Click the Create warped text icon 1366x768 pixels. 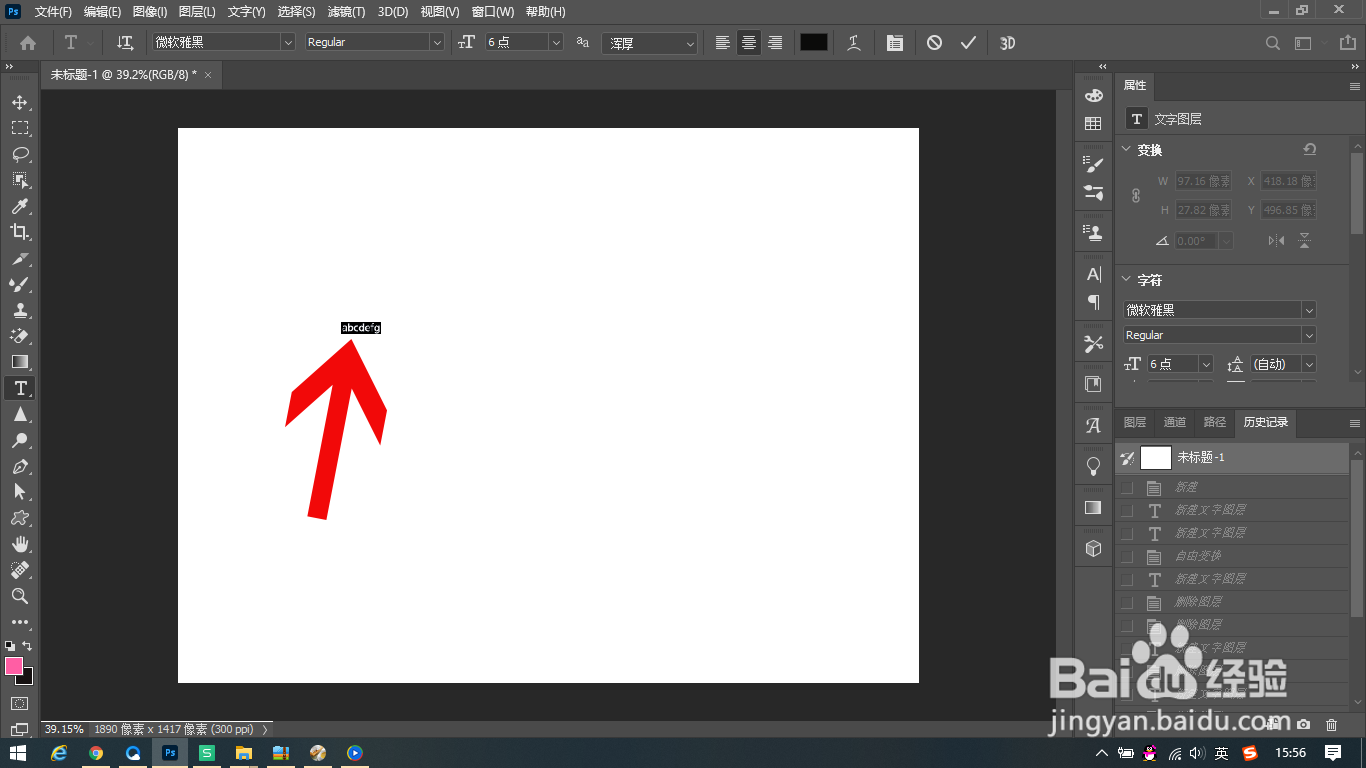point(854,43)
